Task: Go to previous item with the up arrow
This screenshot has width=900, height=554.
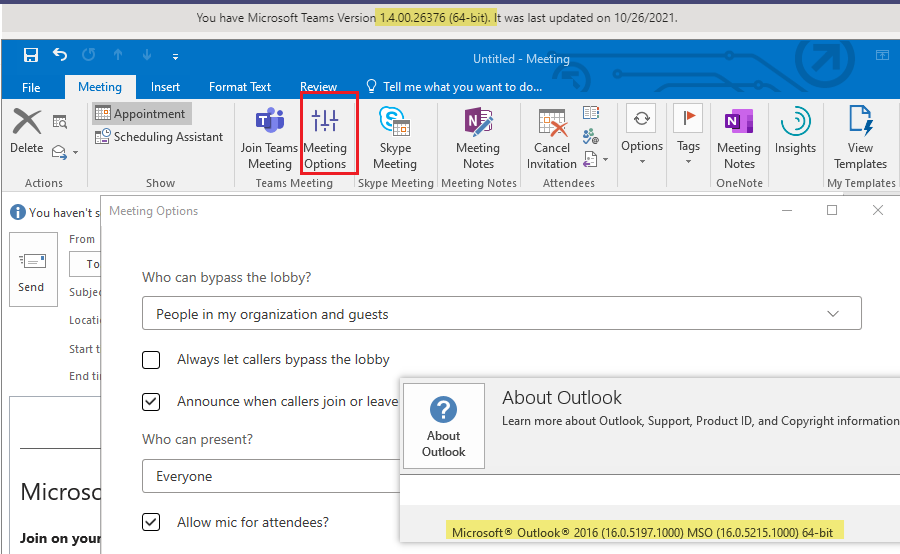Action: 118,55
